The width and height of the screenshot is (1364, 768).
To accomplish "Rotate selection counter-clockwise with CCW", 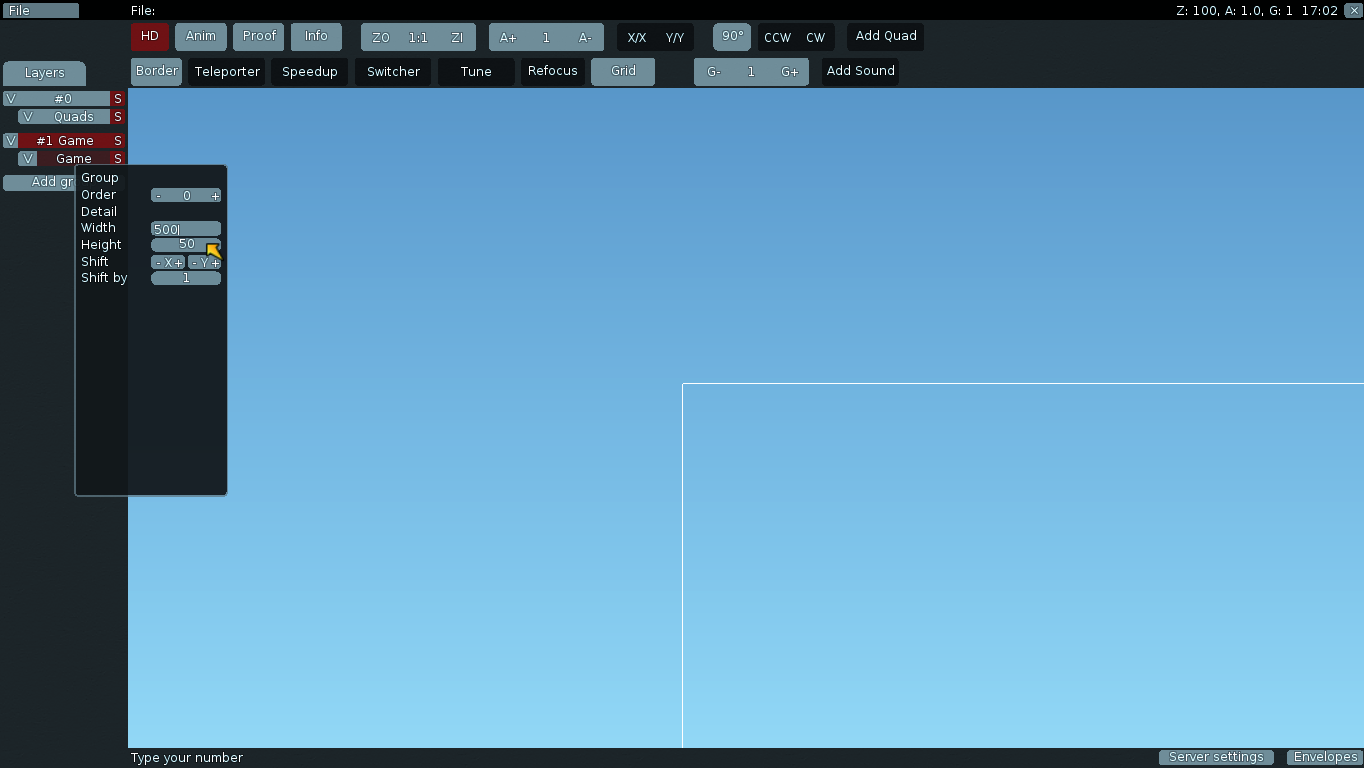I will (777, 38).
